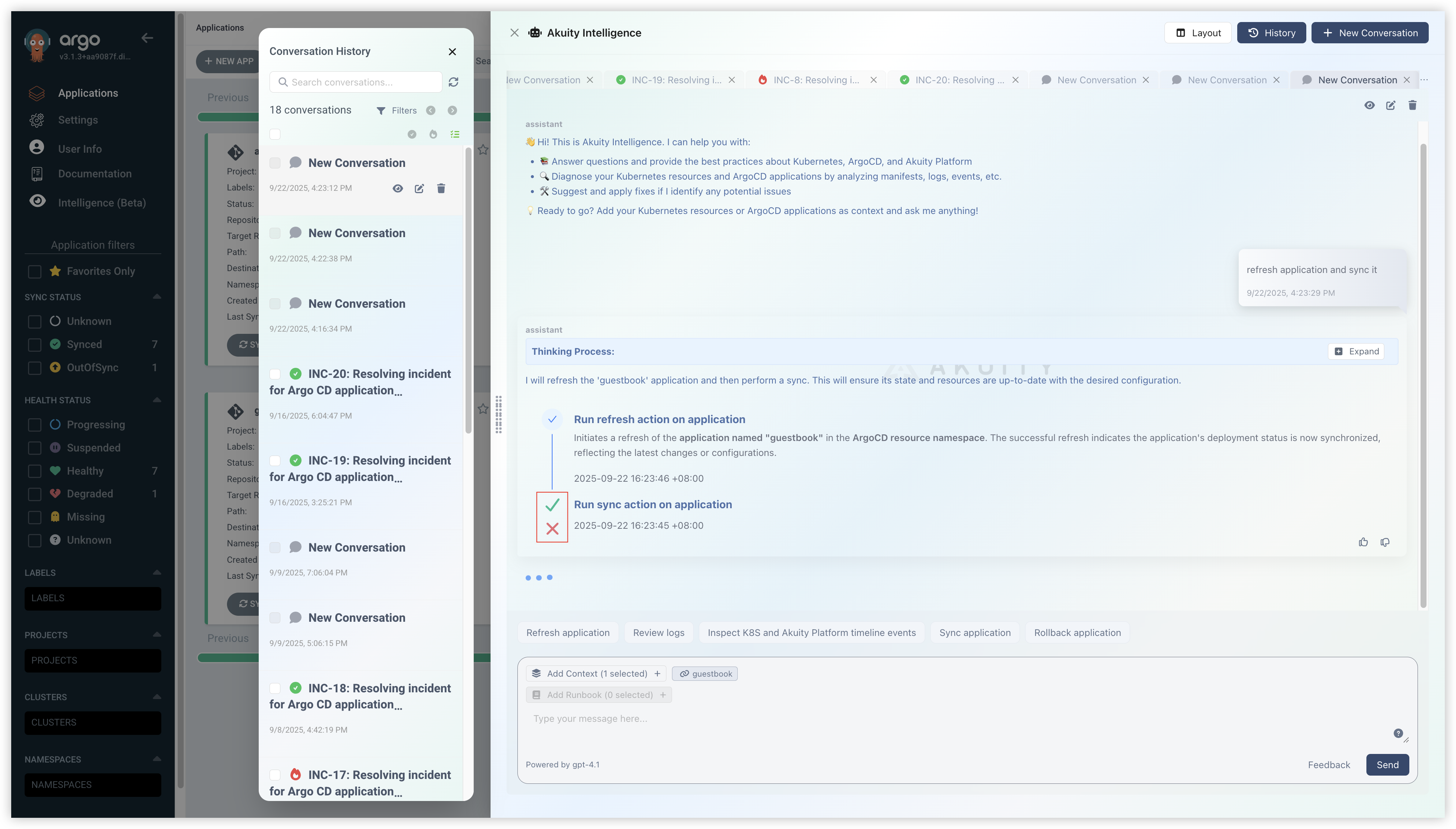The image size is (1456, 829).
Task: Click the Rollback application suggestion
Action: [x=1077, y=633]
